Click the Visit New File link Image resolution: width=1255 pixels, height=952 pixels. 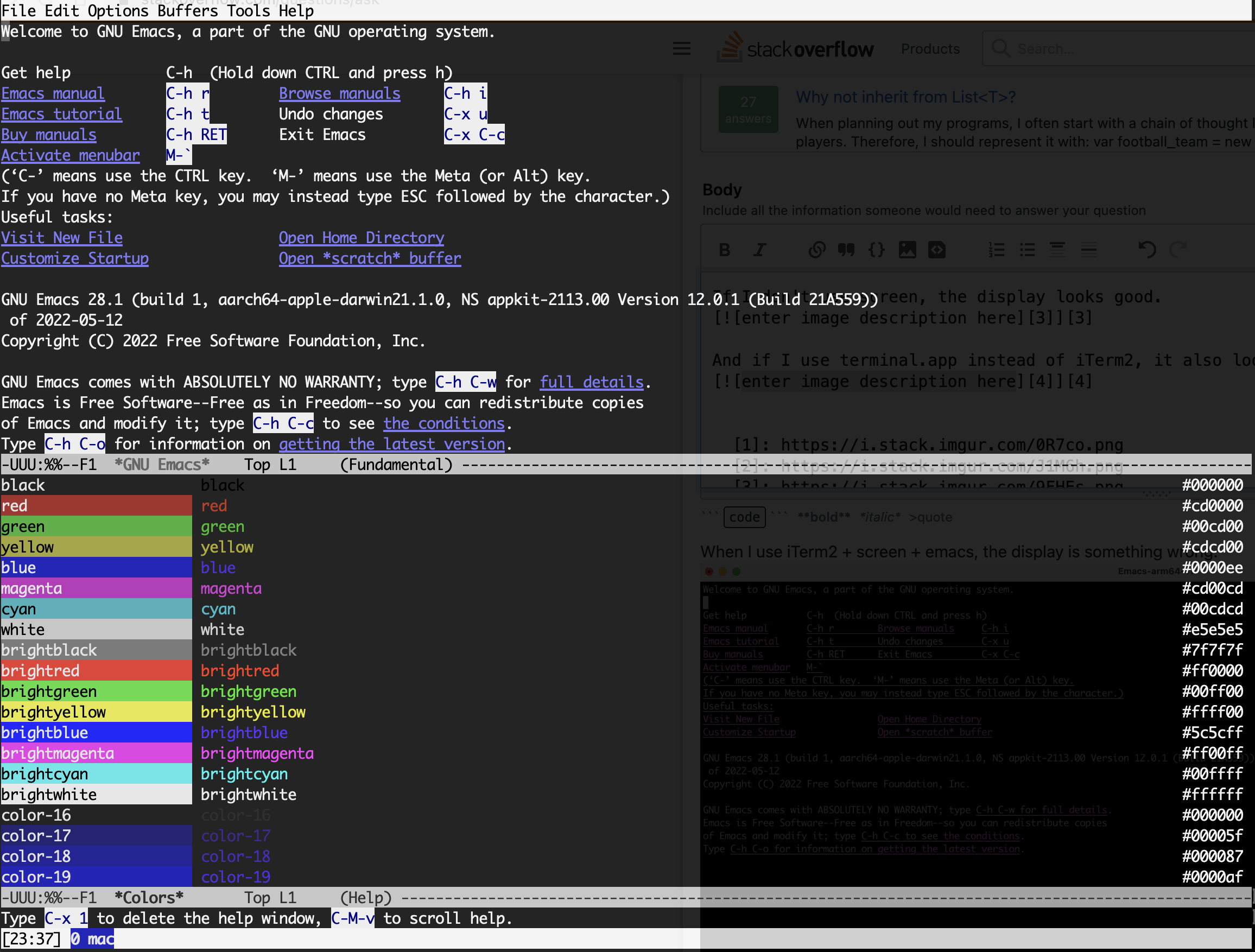pyautogui.click(x=62, y=237)
